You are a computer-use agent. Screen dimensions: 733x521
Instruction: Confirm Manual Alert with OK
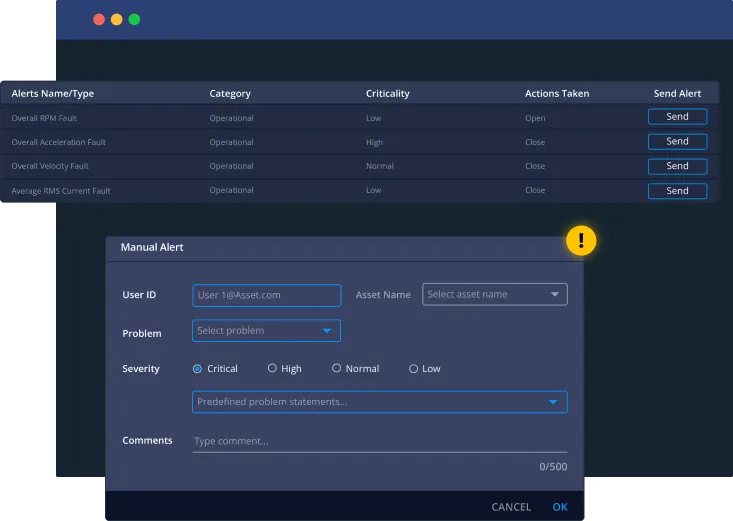[560, 507]
